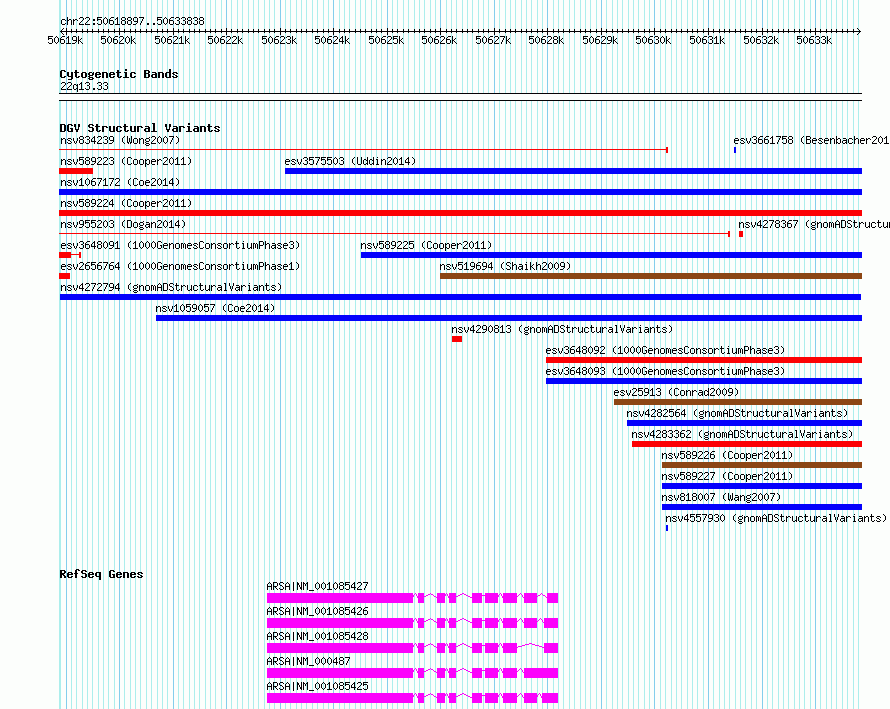Click the nsv589223 (Cooper2011) red bar
Viewport: 890px width, 709px height.
pos(76,171)
